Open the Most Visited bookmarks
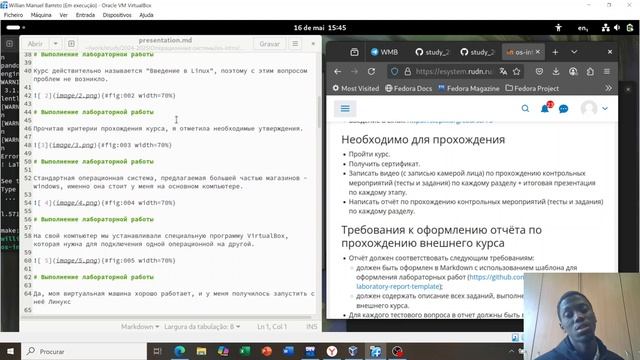Viewport: 640px width, 360px height. coord(356,88)
